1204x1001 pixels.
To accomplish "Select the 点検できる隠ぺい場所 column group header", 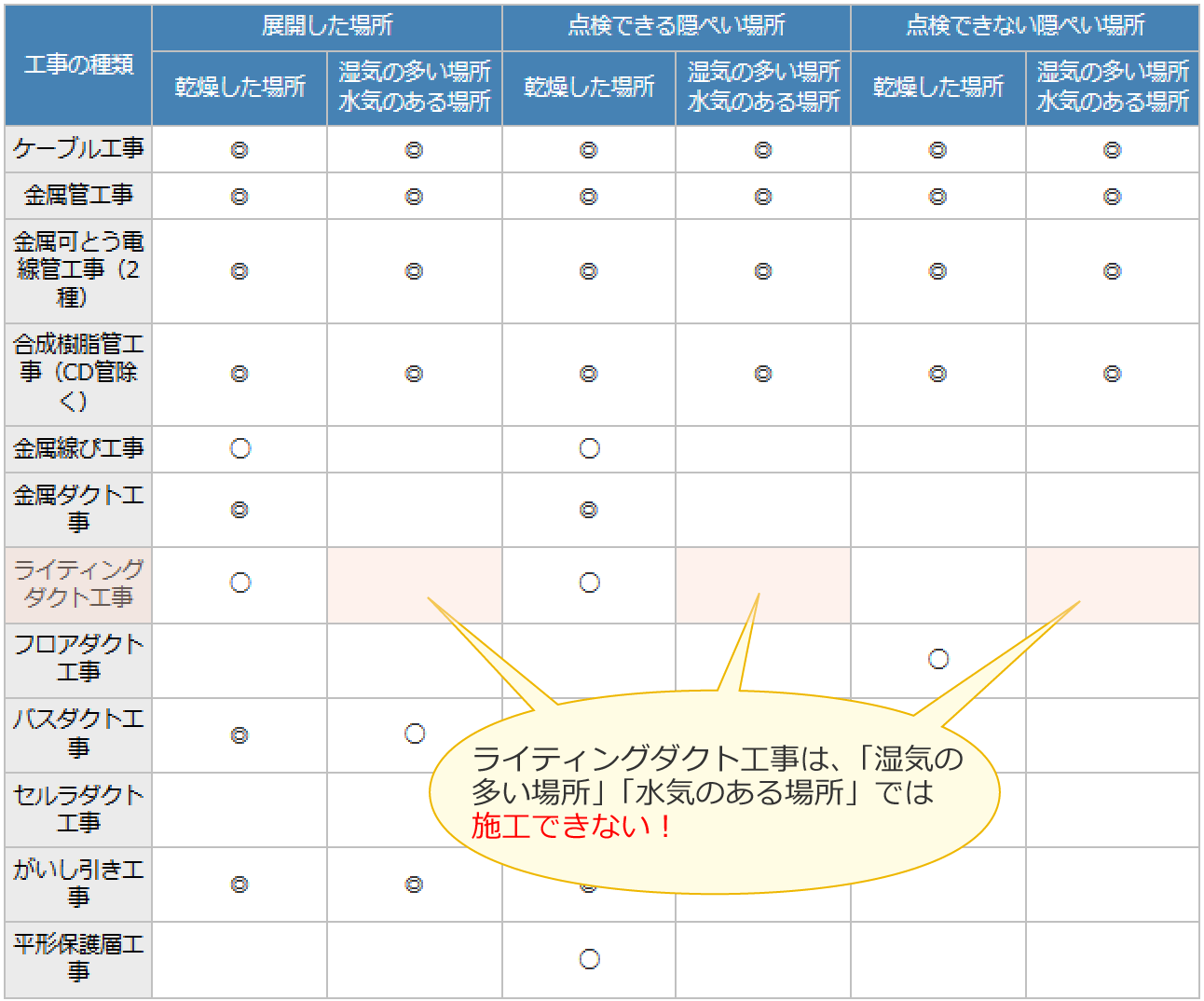I will pos(676,26).
